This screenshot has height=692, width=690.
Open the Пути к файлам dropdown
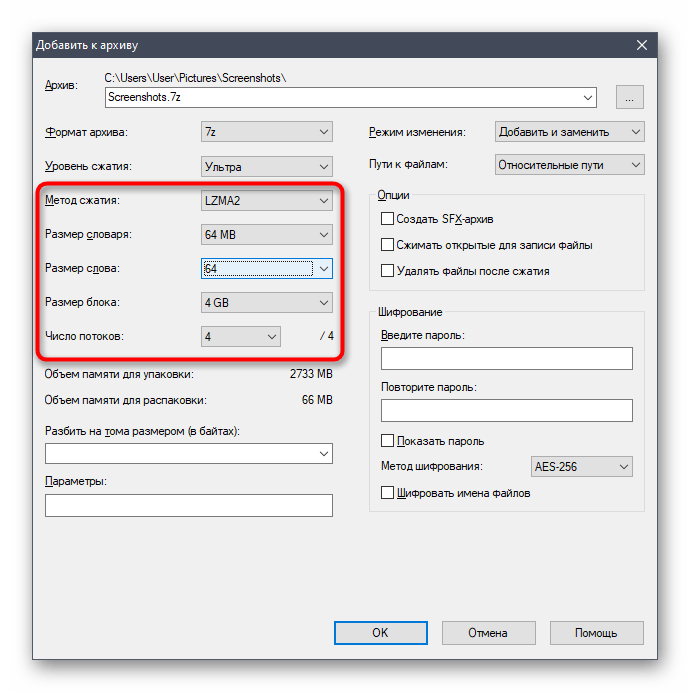569,165
